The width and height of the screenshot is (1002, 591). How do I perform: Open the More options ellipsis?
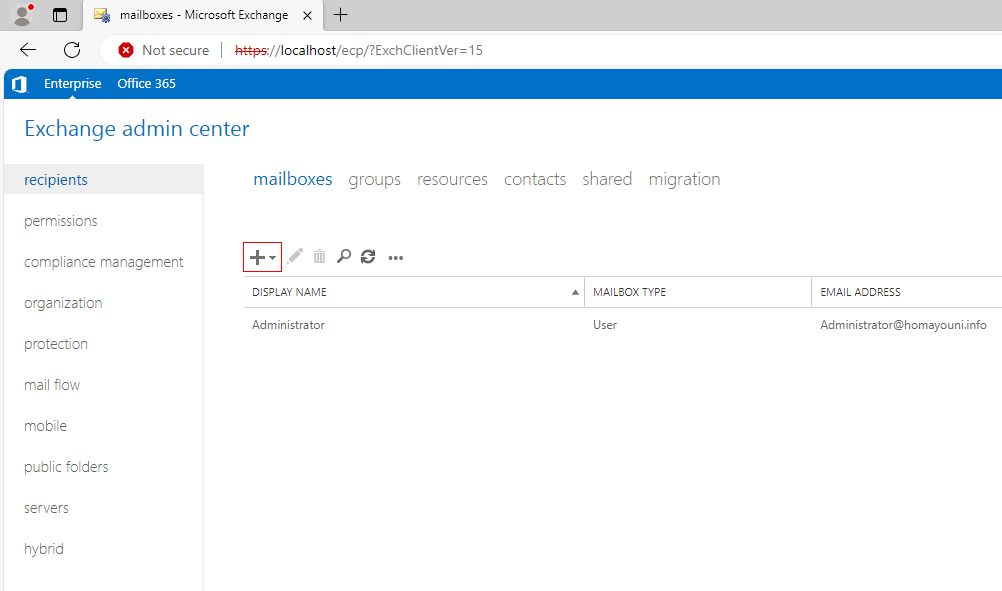[396, 257]
